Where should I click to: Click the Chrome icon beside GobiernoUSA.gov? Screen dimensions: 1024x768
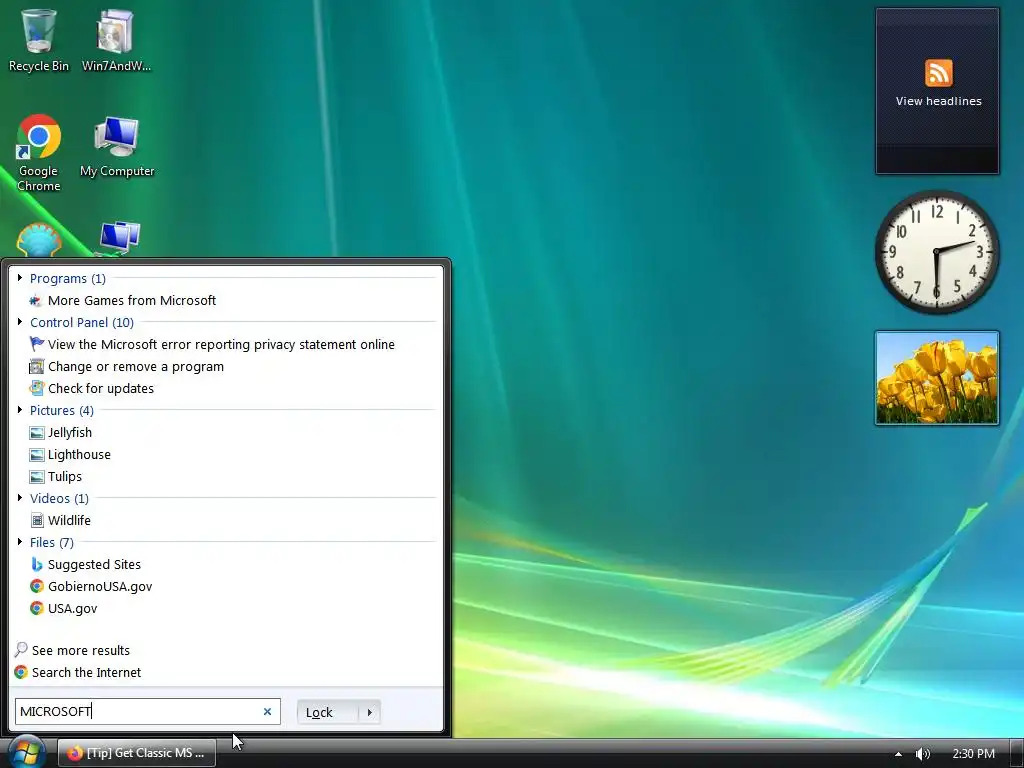[37, 586]
